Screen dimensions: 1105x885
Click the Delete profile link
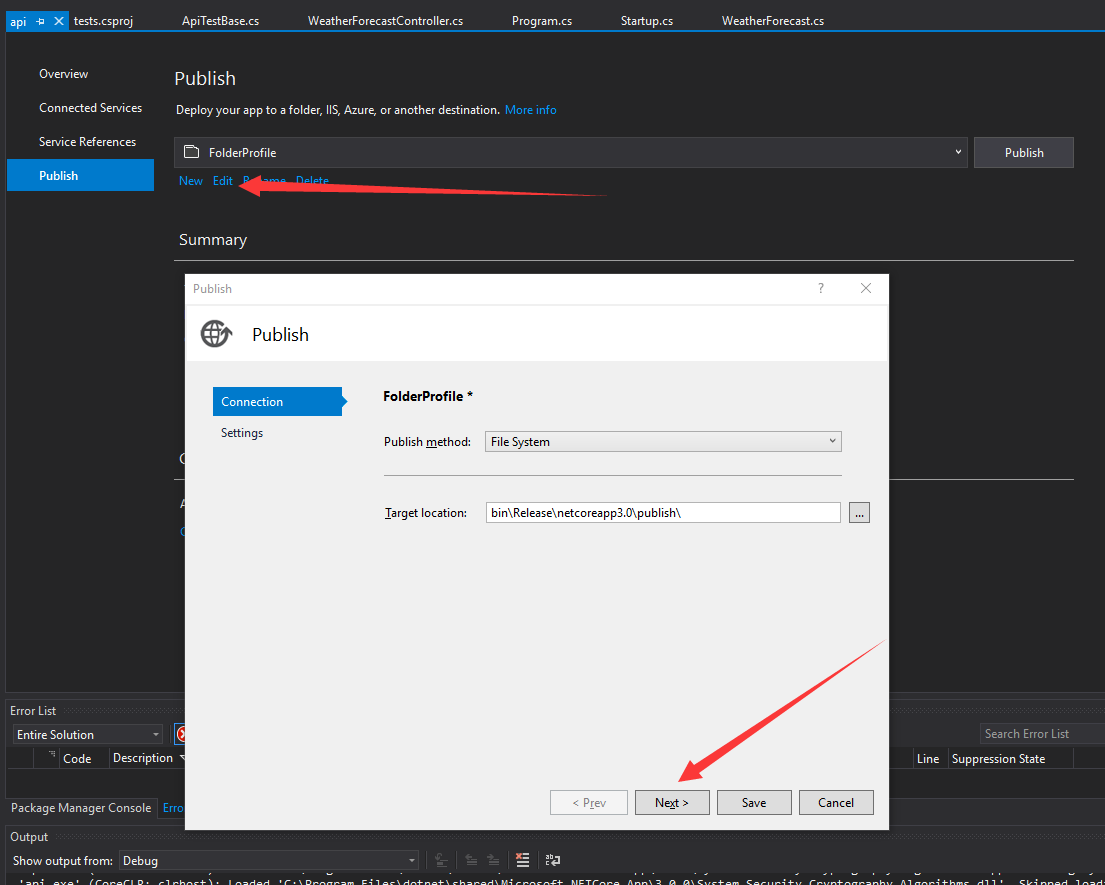coord(312,181)
